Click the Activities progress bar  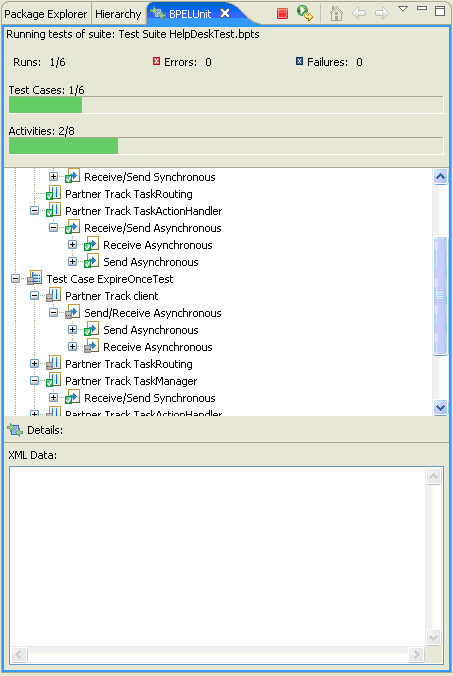point(226,146)
